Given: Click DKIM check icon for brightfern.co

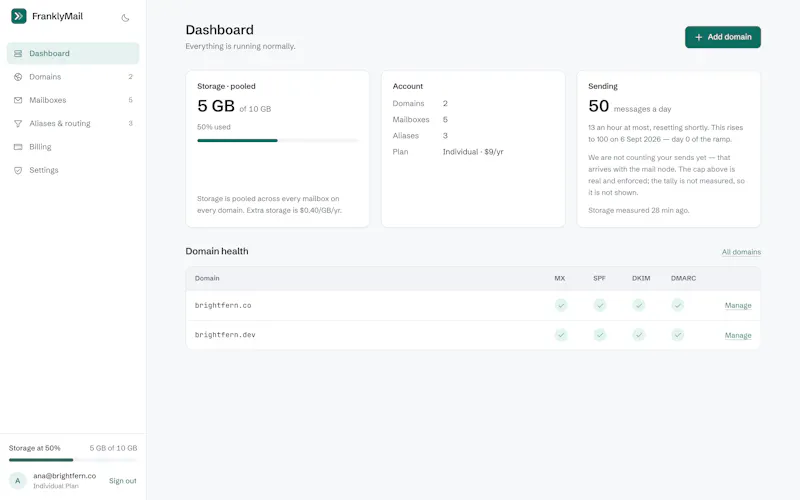Looking at the screenshot, I should click(638, 306).
